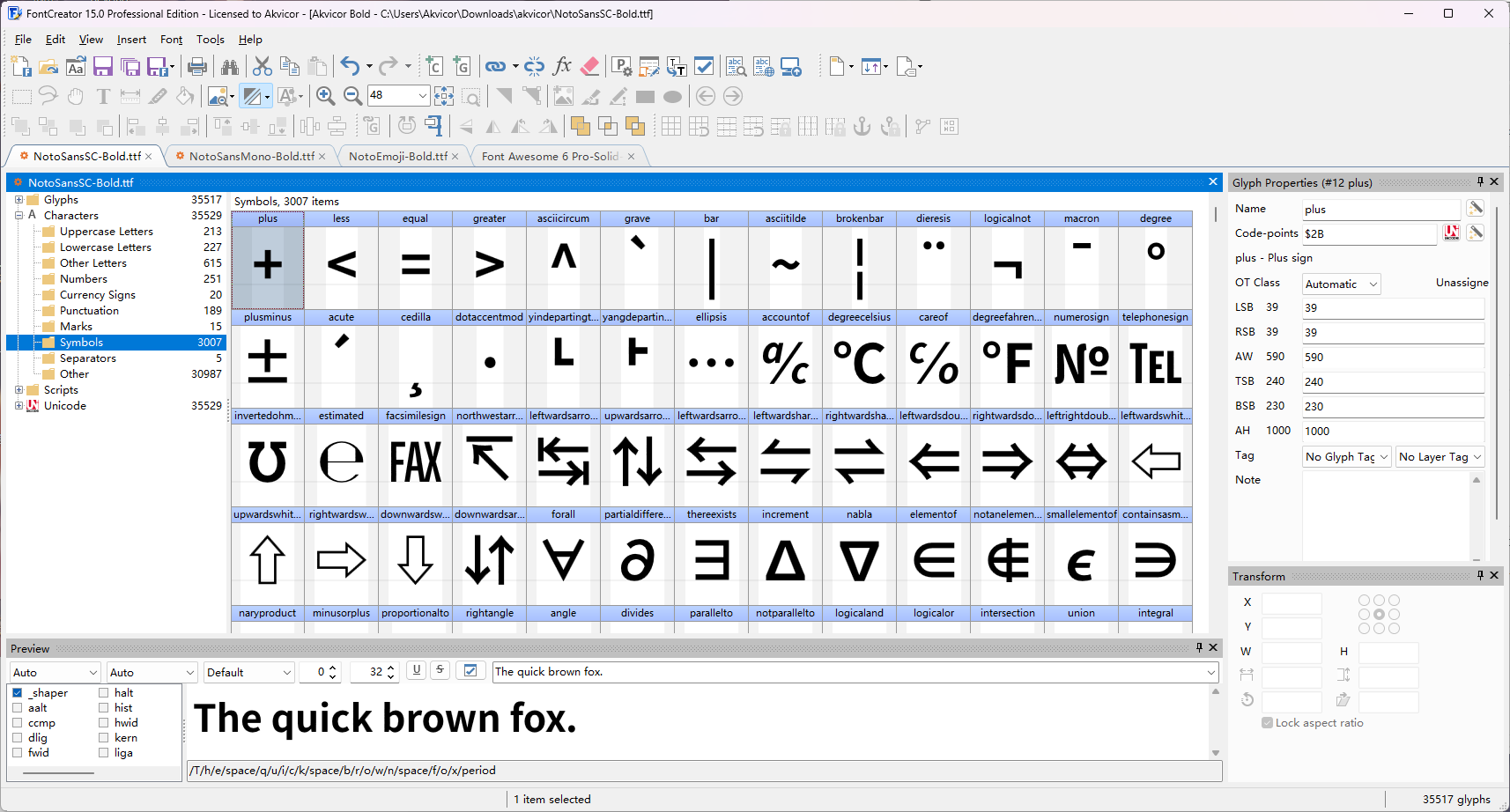The image size is (1510, 812).
Task: Expand the Scripts tree node
Action: click(19, 390)
